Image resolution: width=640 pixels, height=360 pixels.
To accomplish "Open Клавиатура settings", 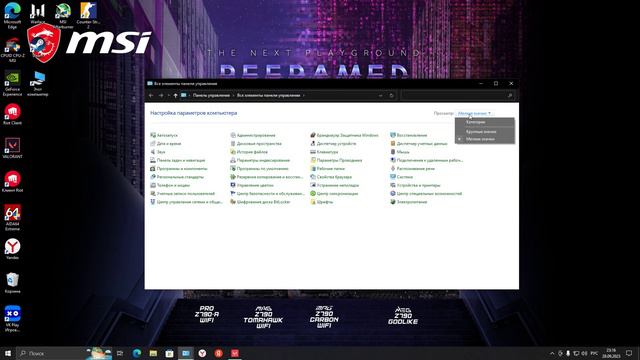I will (x=324, y=152).
